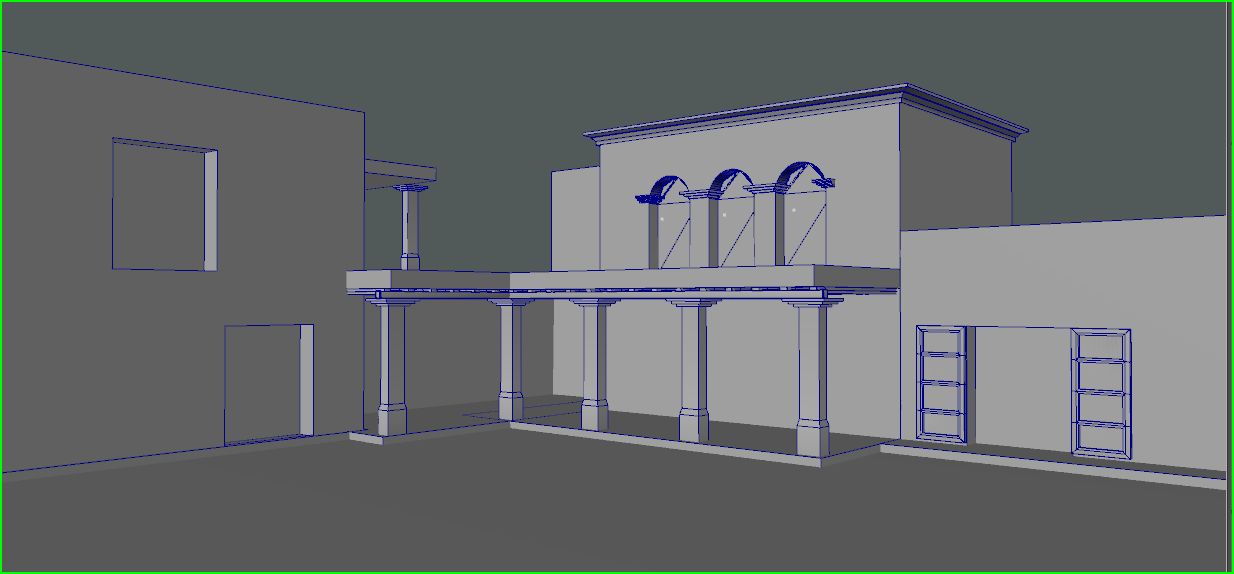Screen dimensions: 1234x574
Task: Click the doorway on the left building
Action: (262, 383)
